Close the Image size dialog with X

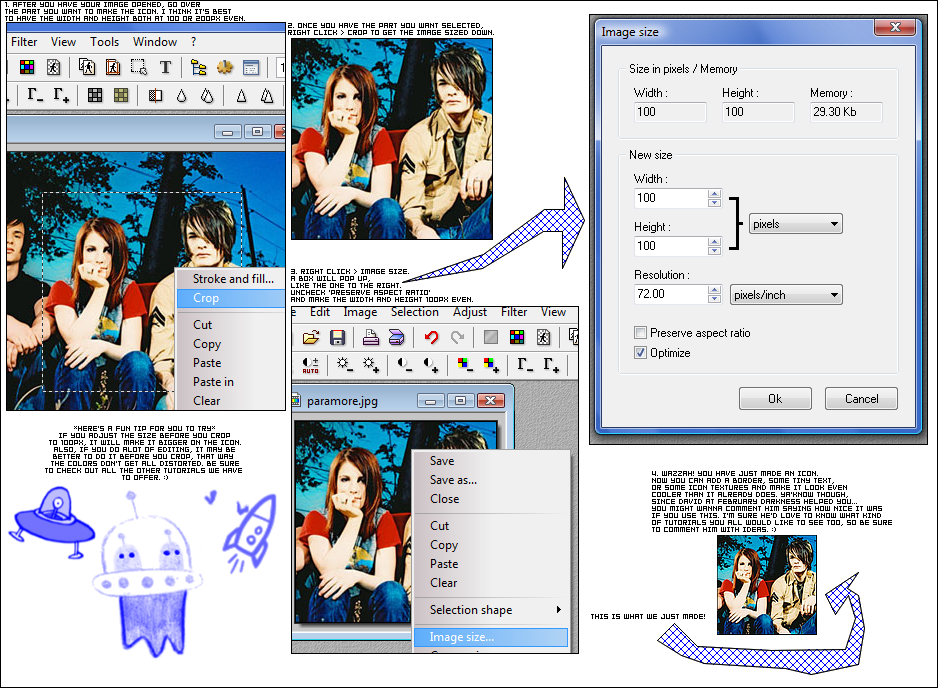(x=895, y=27)
